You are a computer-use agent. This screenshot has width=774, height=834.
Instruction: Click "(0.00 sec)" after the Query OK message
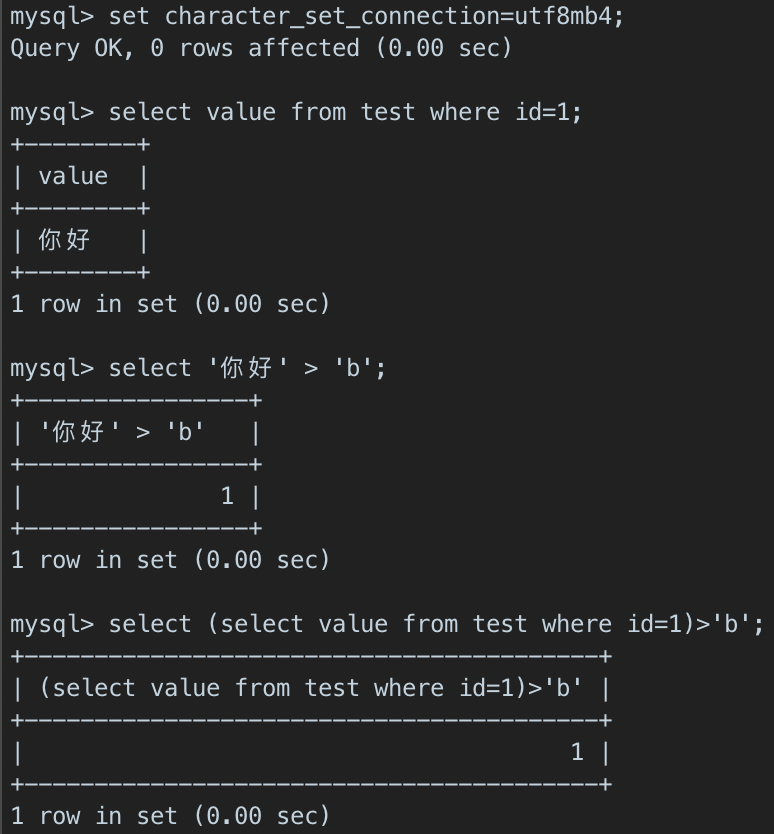tap(444, 48)
